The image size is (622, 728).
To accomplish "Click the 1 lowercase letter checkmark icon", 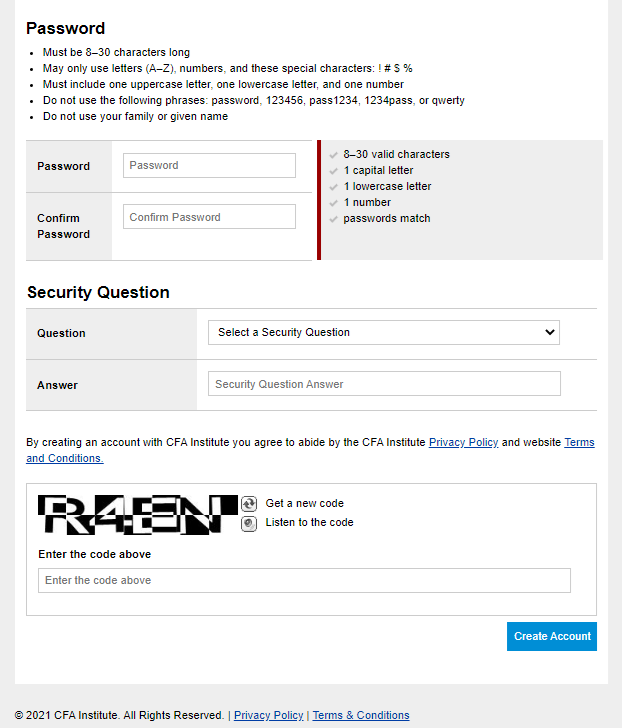I will point(333,187).
